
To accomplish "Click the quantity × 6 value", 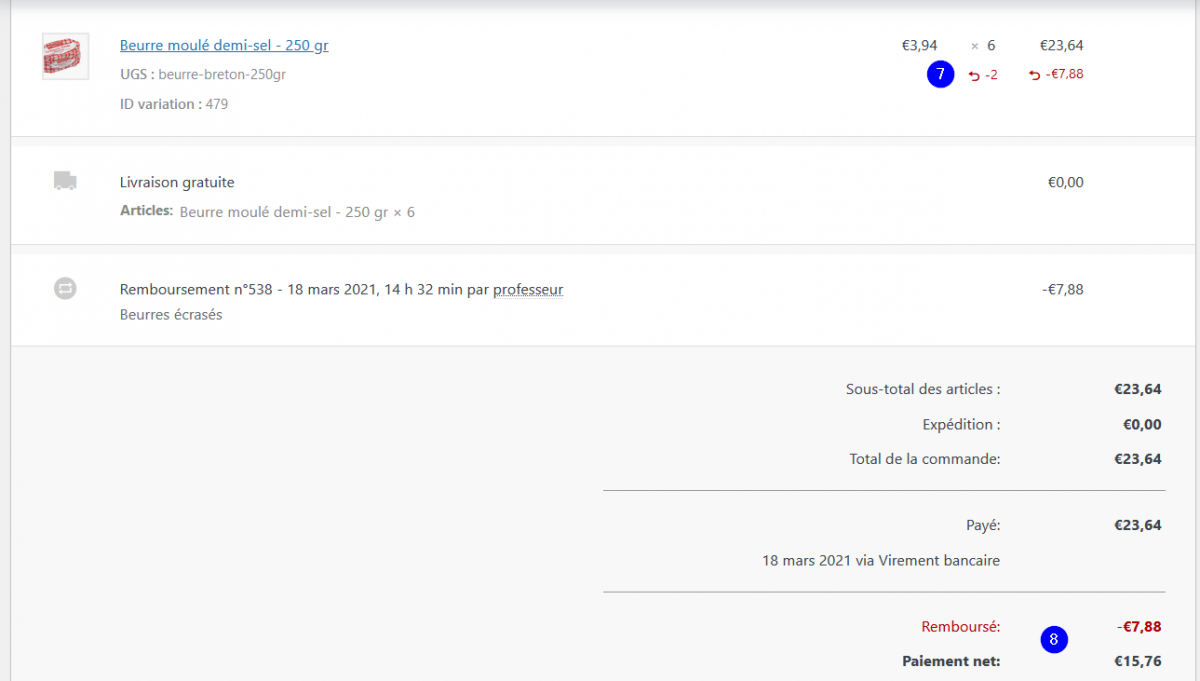I will pyautogui.click(x=983, y=45).
